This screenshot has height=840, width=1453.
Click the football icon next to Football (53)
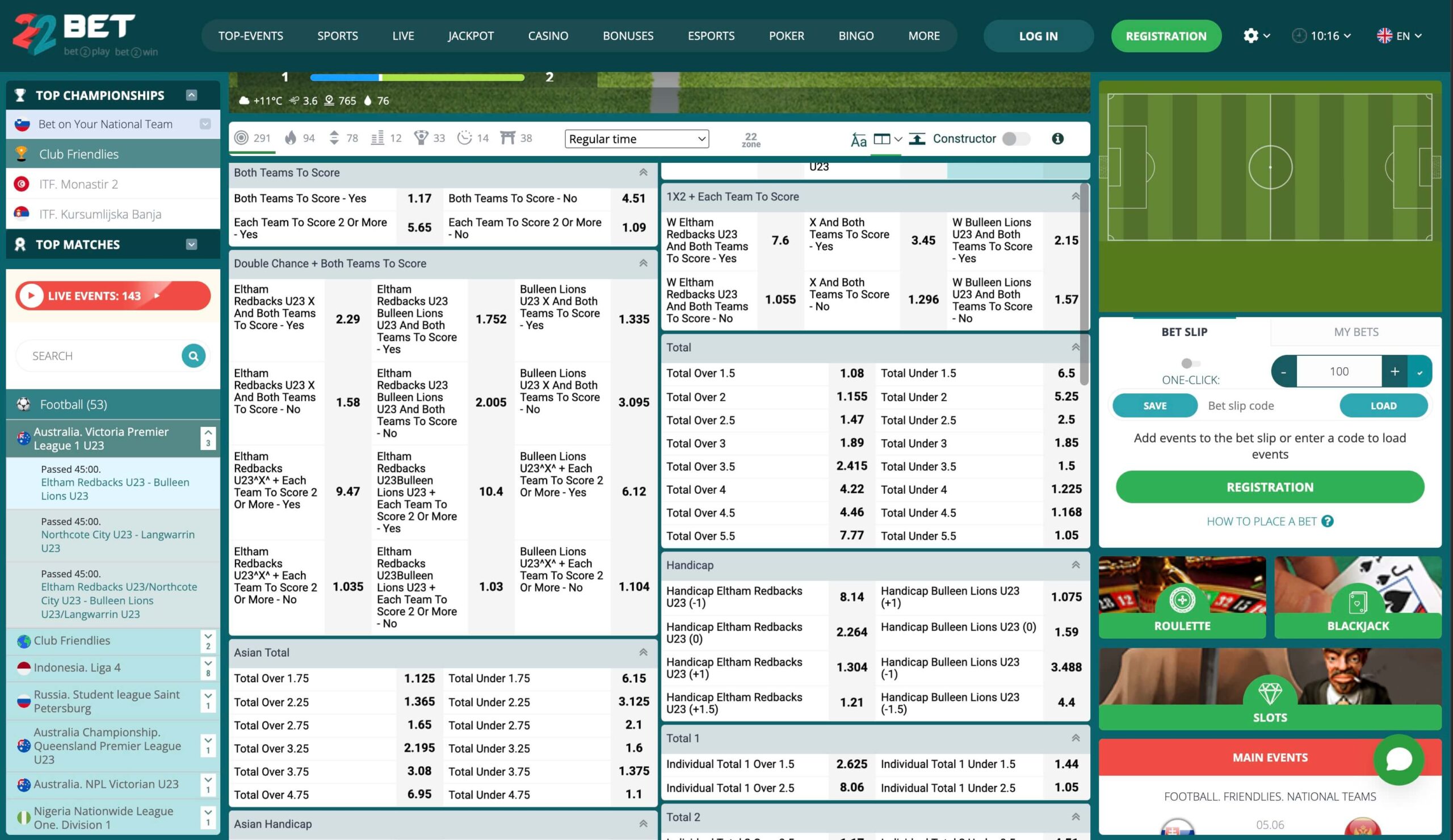click(24, 404)
